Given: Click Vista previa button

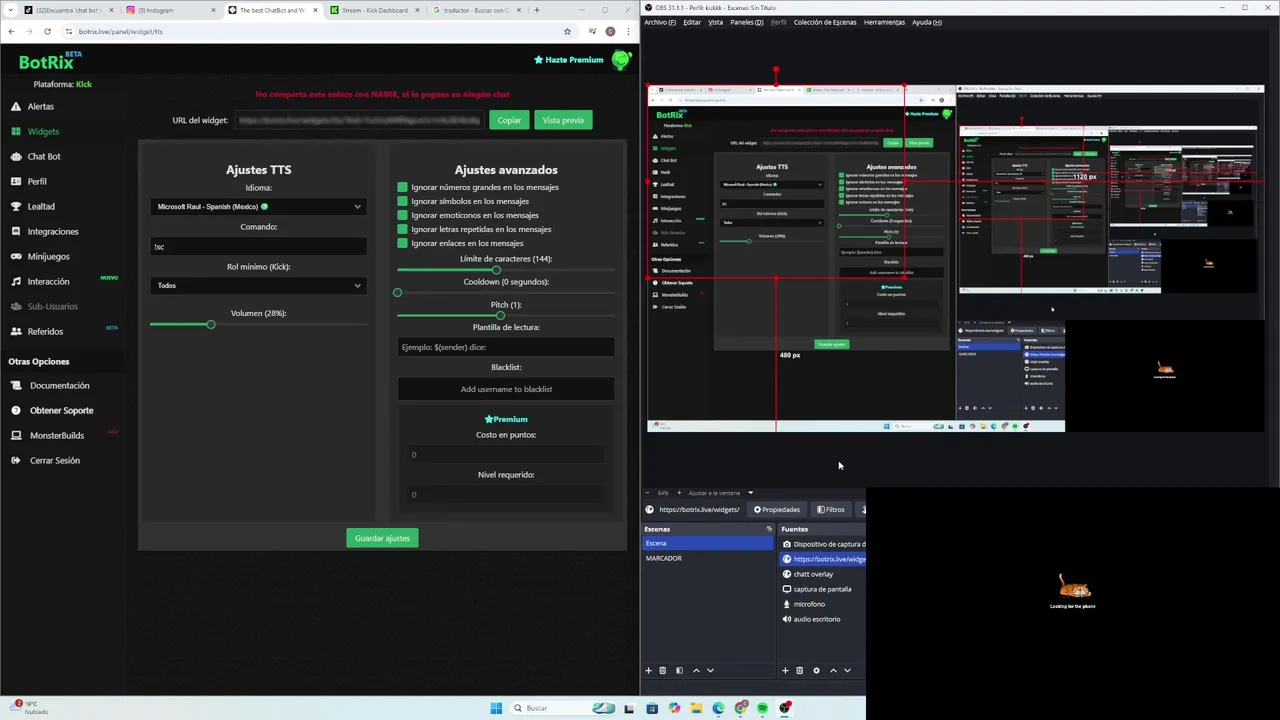Looking at the screenshot, I should [x=563, y=120].
